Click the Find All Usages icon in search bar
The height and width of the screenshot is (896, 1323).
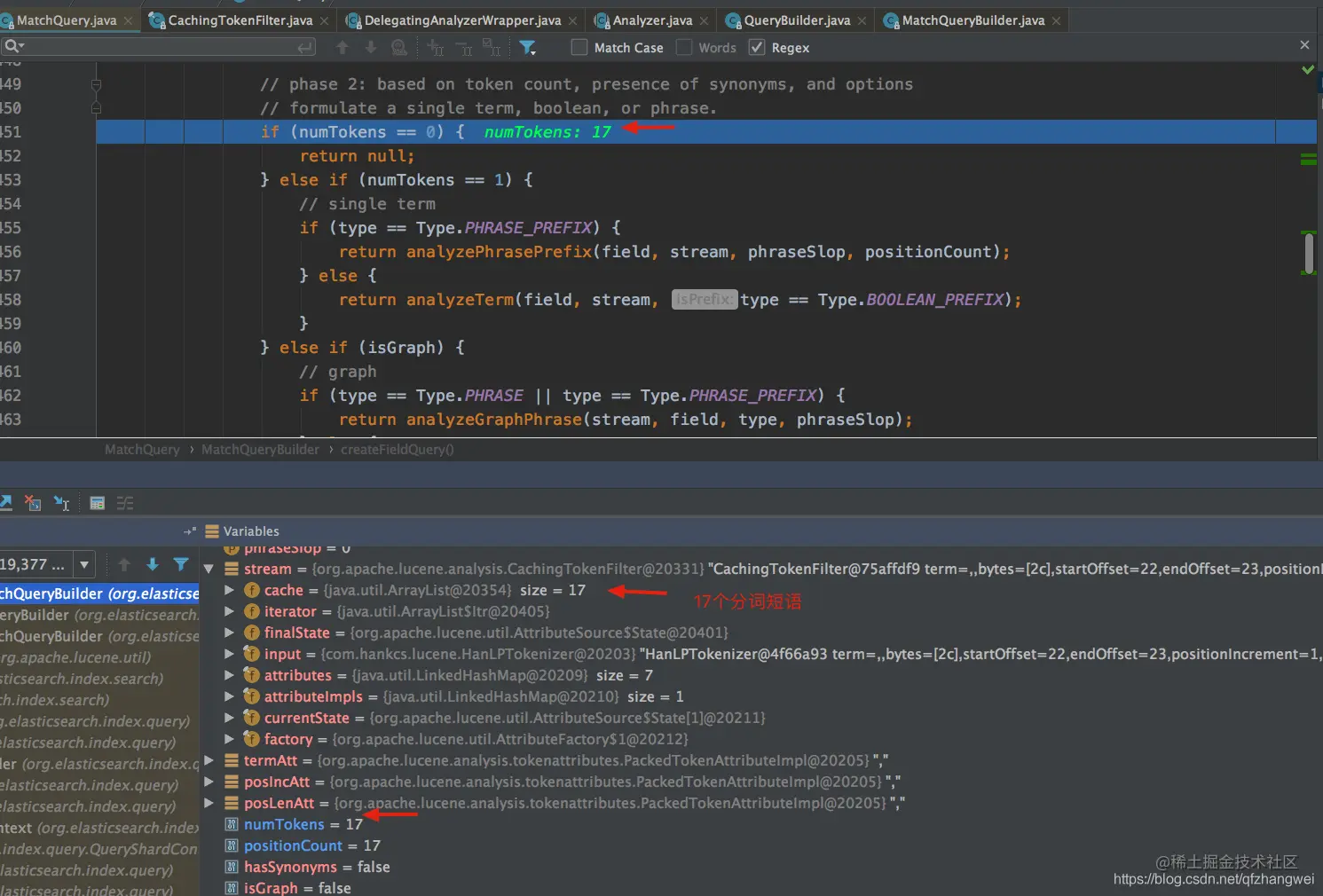[399, 48]
